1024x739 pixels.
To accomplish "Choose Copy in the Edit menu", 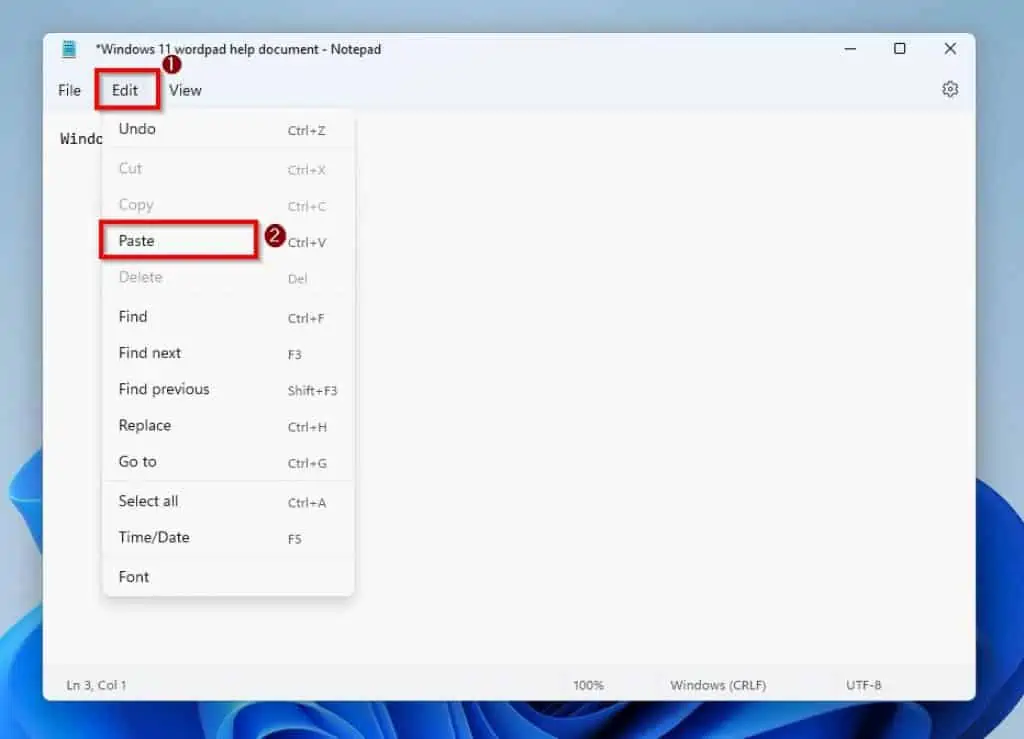I will tap(229, 205).
